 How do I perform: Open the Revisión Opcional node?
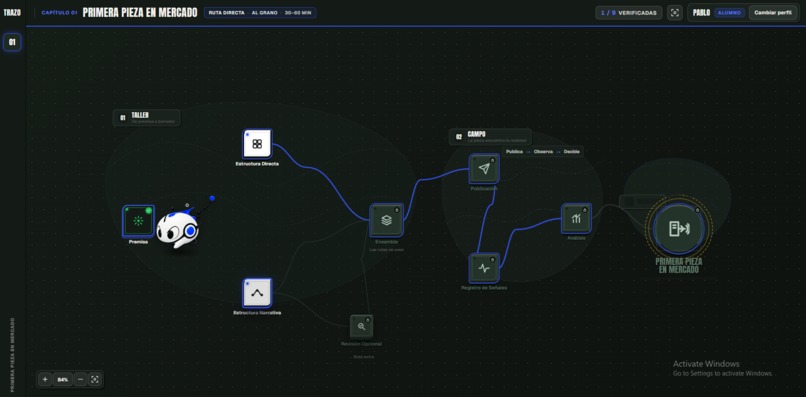[x=361, y=326]
